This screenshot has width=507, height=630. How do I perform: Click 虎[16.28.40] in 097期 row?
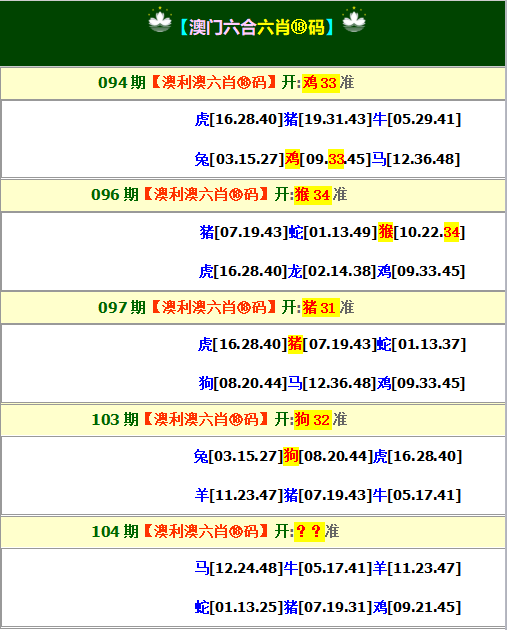click(242, 344)
